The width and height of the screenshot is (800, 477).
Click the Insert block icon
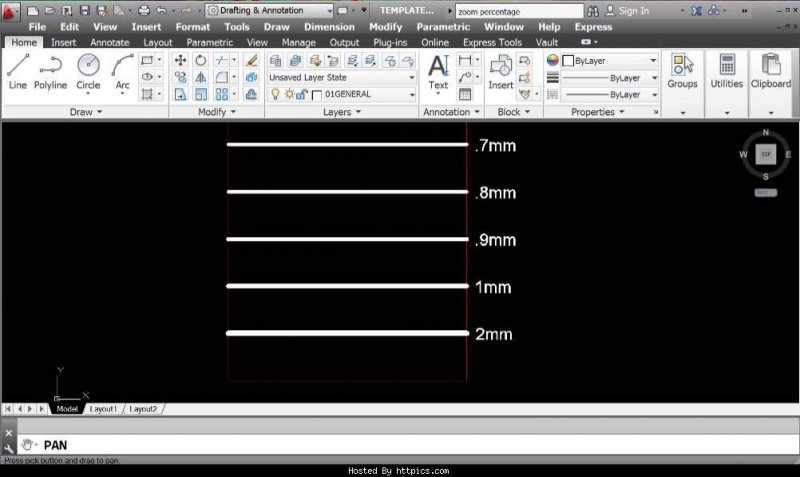[x=501, y=72]
